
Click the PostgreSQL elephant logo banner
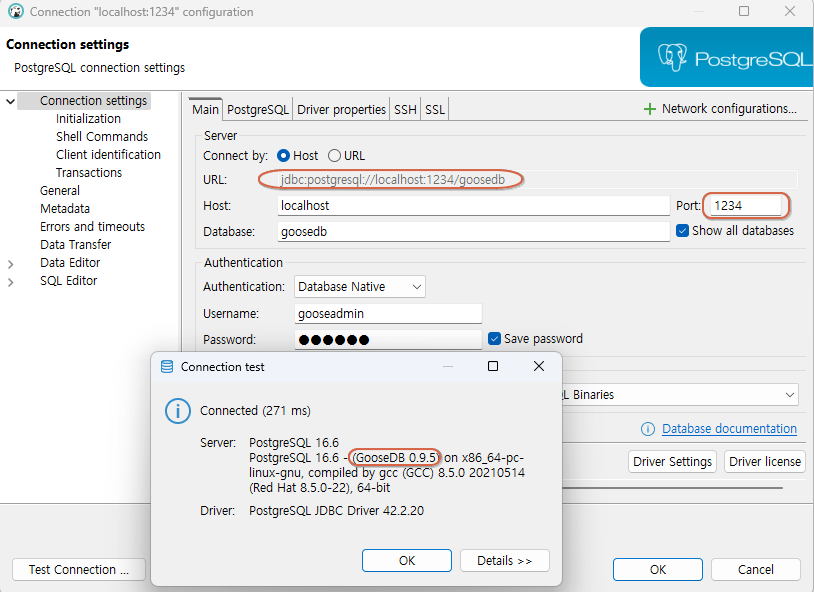tap(726, 57)
